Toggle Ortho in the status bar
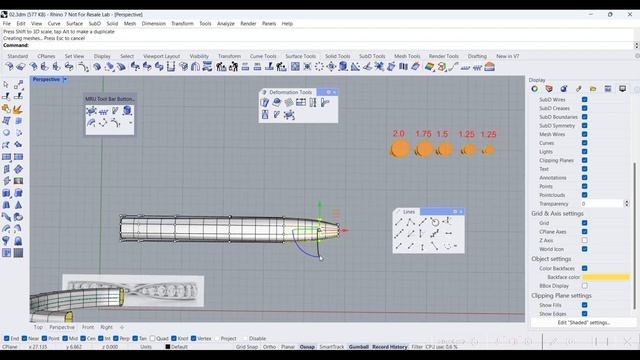 click(269, 347)
